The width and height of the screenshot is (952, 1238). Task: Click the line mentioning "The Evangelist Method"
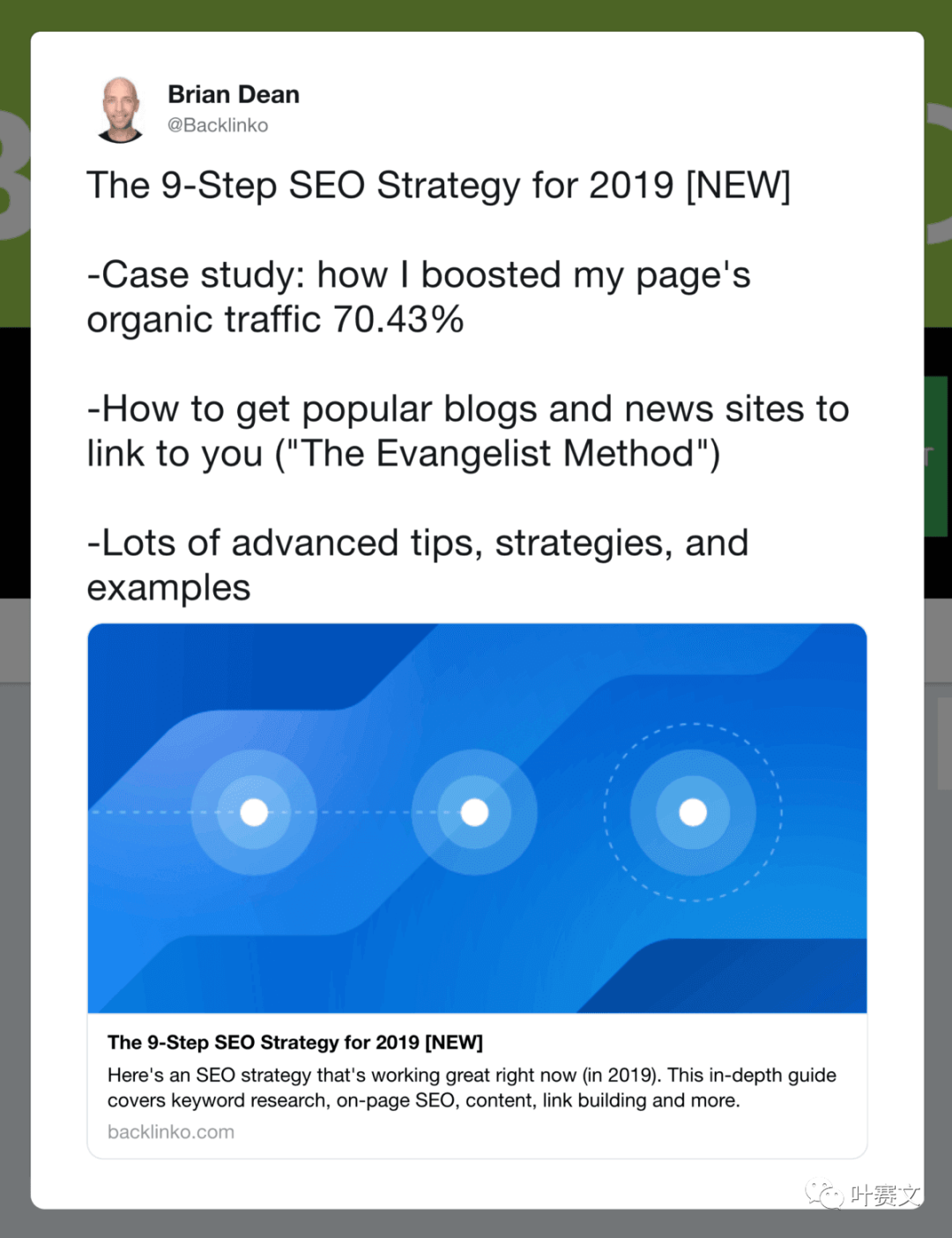(x=404, y=454)
